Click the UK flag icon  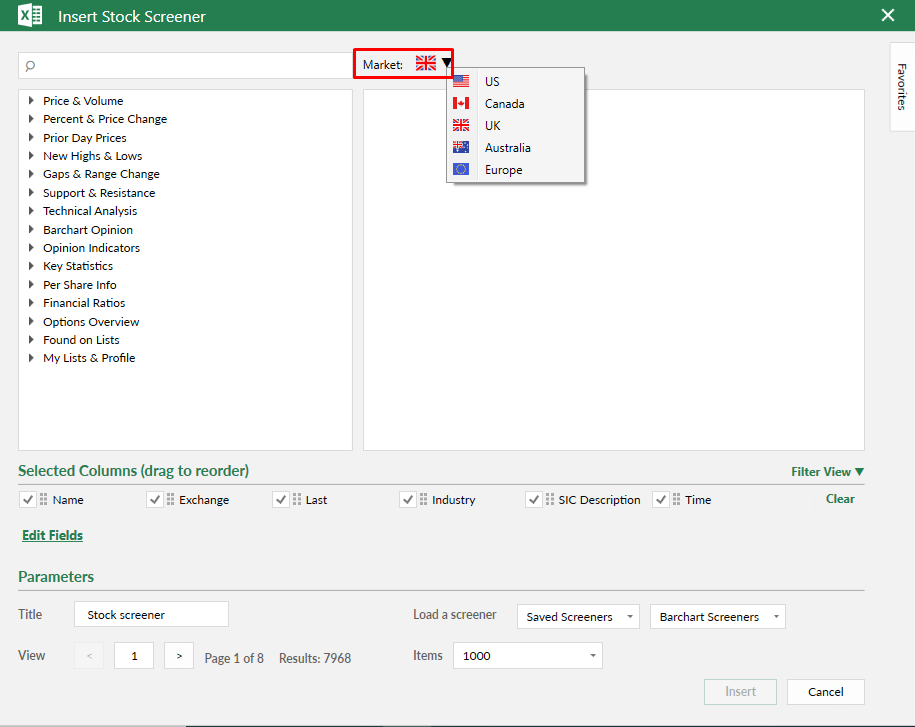click(x=461, y=125)
